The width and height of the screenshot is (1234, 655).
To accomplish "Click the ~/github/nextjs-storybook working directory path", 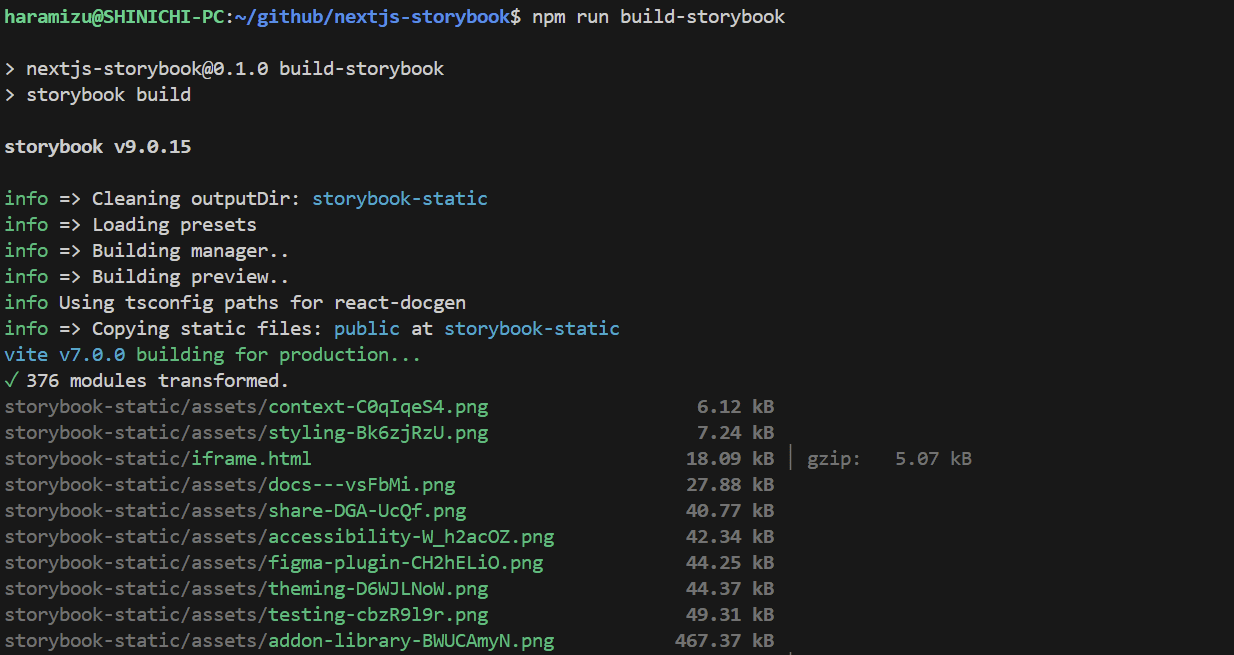I will 372,17.
